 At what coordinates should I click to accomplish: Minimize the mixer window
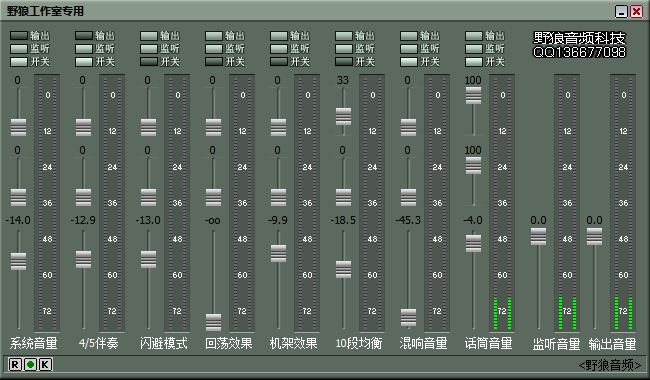point(621,11)
